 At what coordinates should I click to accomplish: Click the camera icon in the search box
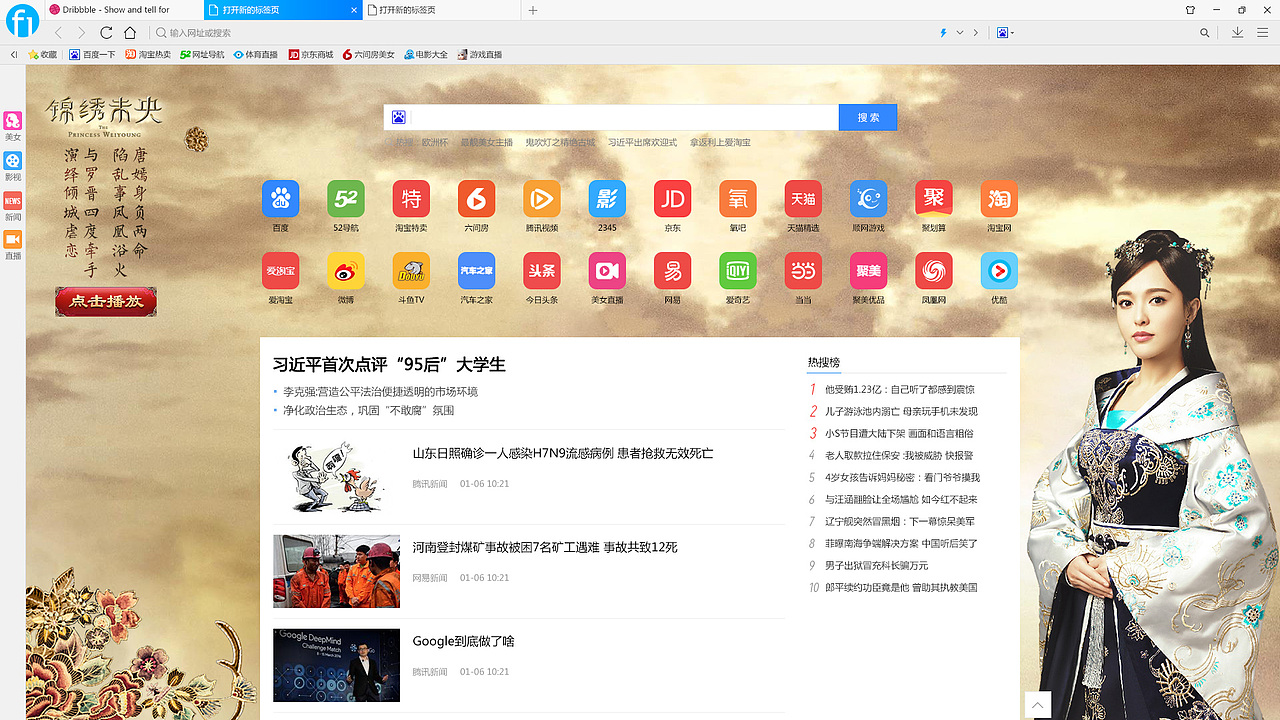pos(398,117)
